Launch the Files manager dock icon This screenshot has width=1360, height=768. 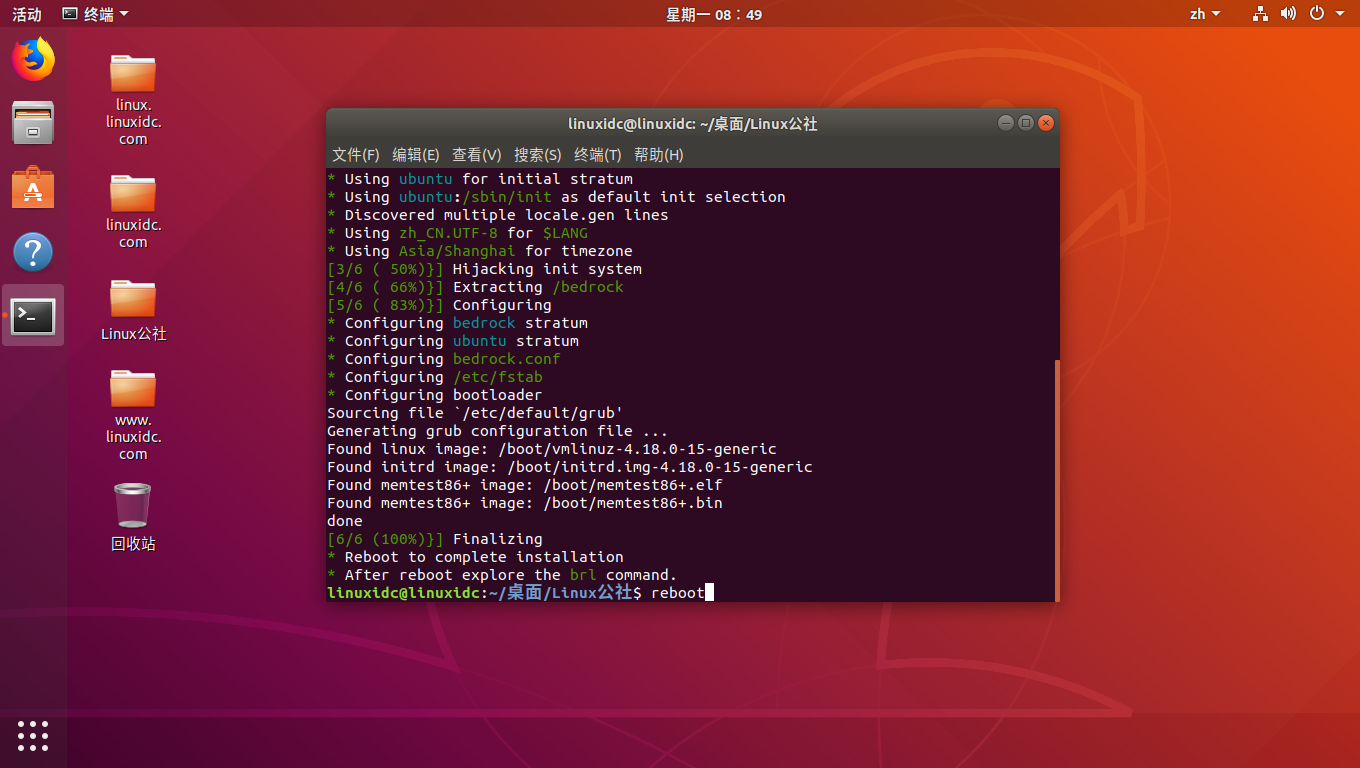click(x=33, y=123)
